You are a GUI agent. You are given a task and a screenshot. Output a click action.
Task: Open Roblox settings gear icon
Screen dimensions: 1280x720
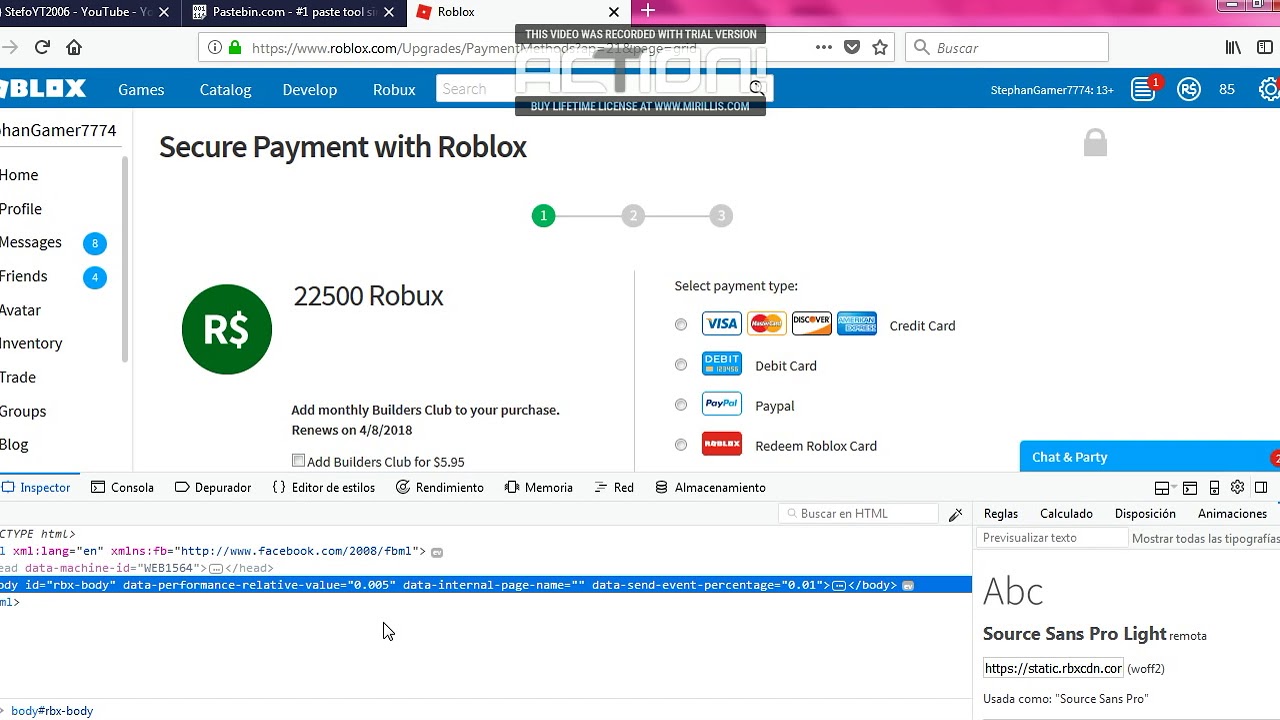coord(1269,89)
